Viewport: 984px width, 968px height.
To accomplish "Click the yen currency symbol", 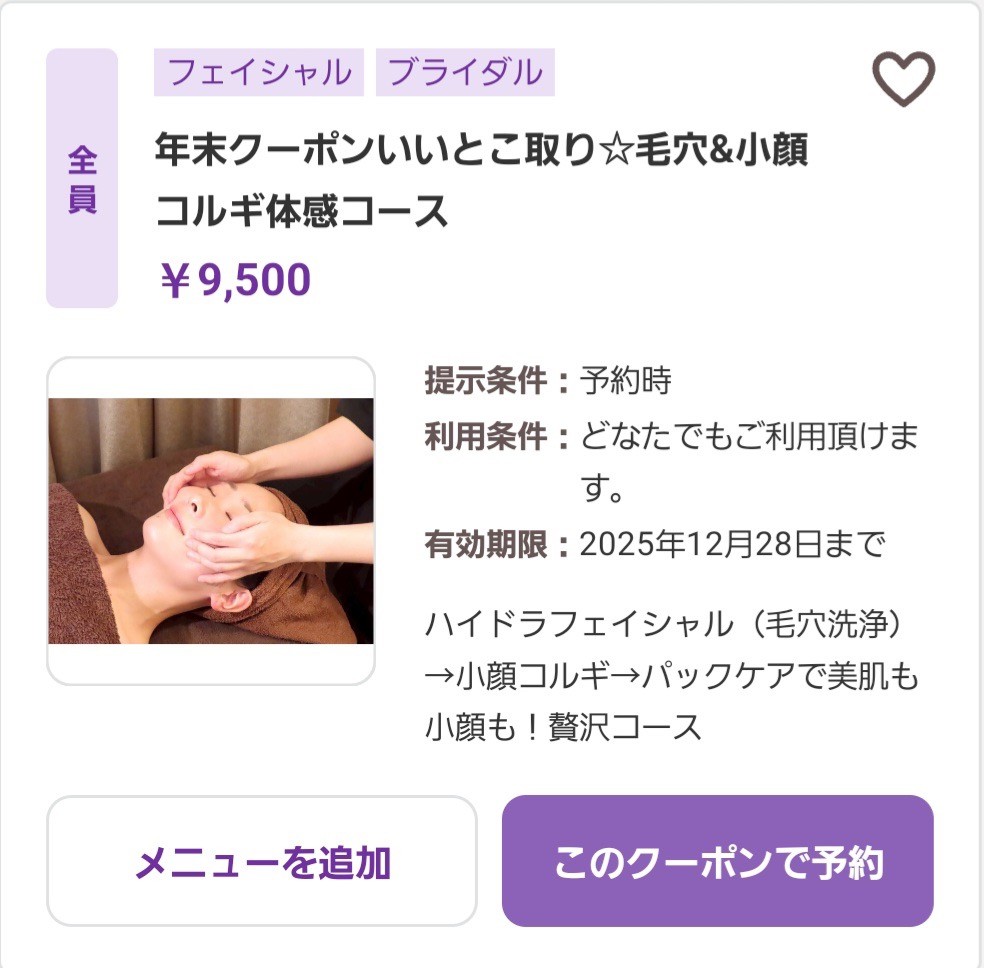I will 175,281.
